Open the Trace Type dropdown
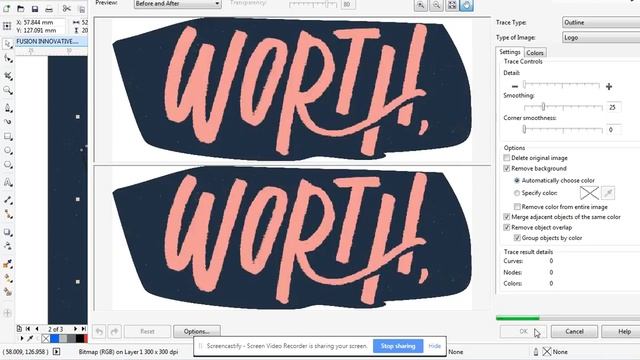 click(x=601, y=22)
